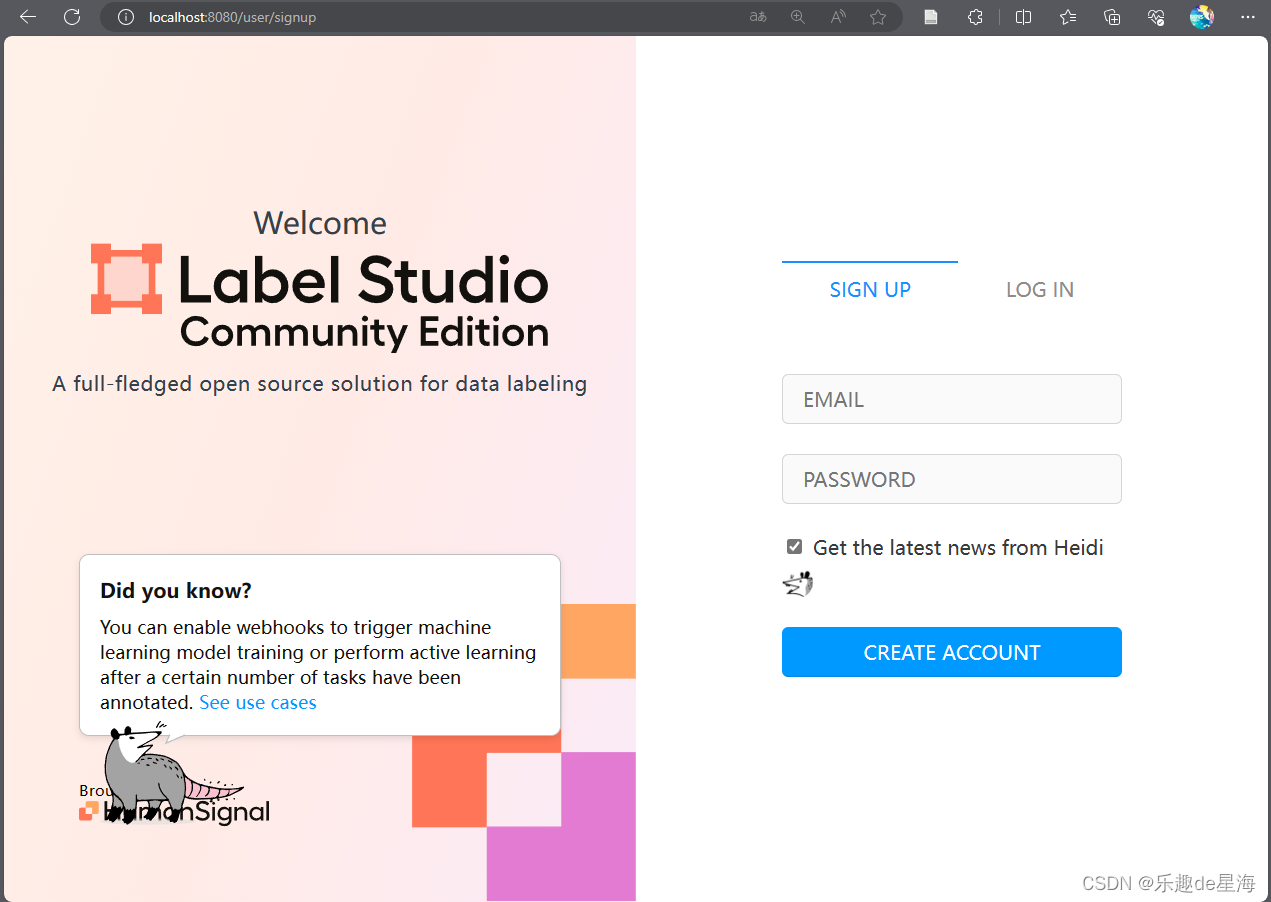Open the Collections icon

[x=1112, y=17]
